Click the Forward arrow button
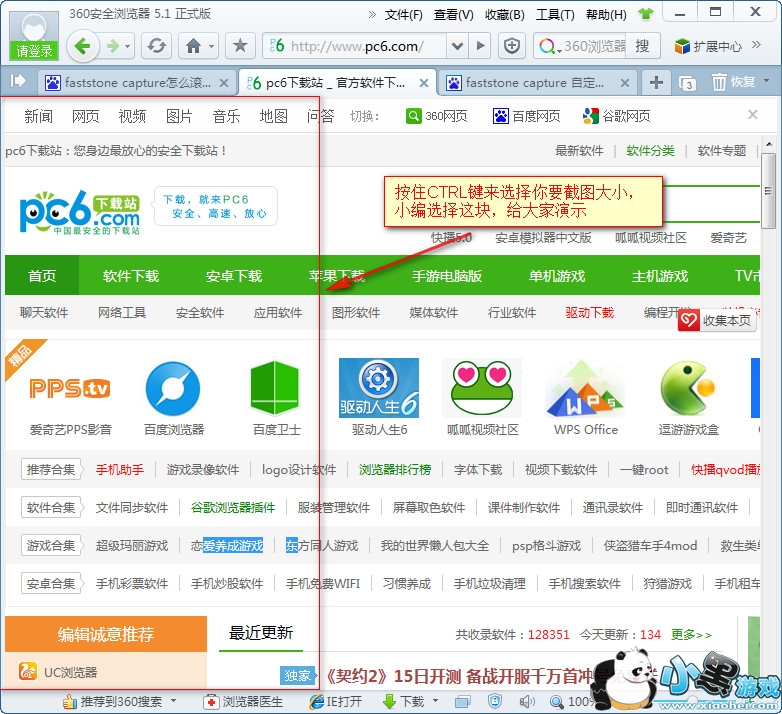782x714 pixels. pos(113,46)
